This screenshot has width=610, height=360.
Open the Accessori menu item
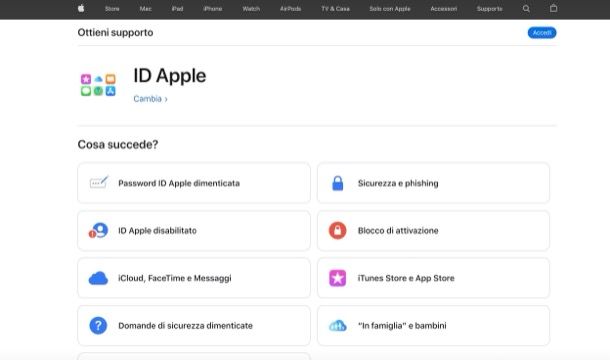443,9
